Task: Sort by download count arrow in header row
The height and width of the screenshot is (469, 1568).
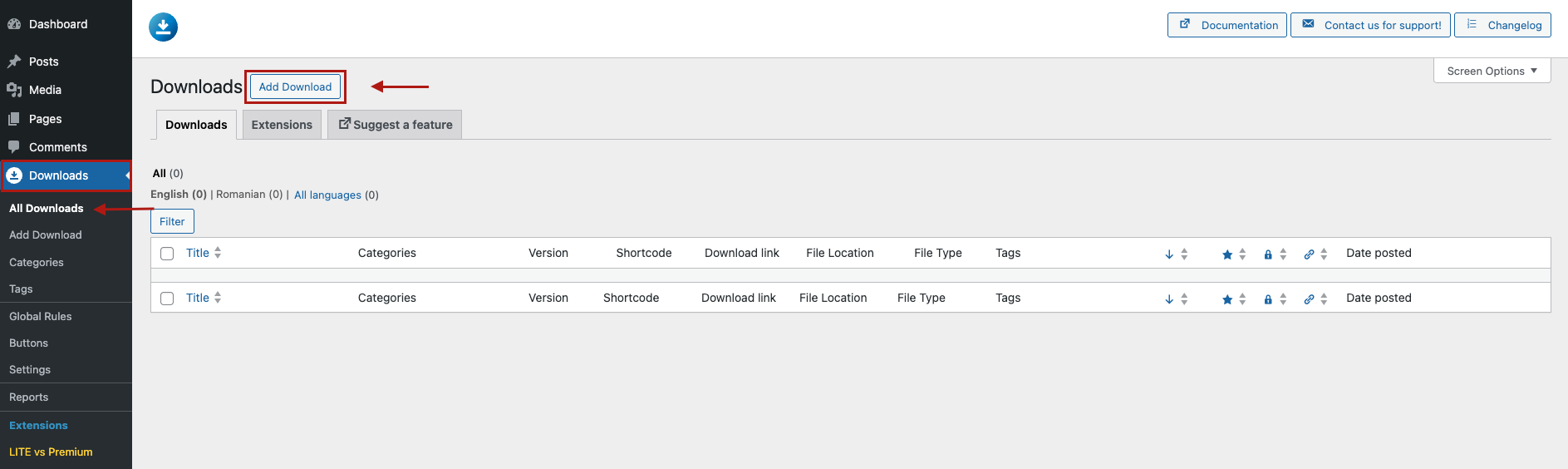Action: pyautogui.click(x=1169, y=254)
